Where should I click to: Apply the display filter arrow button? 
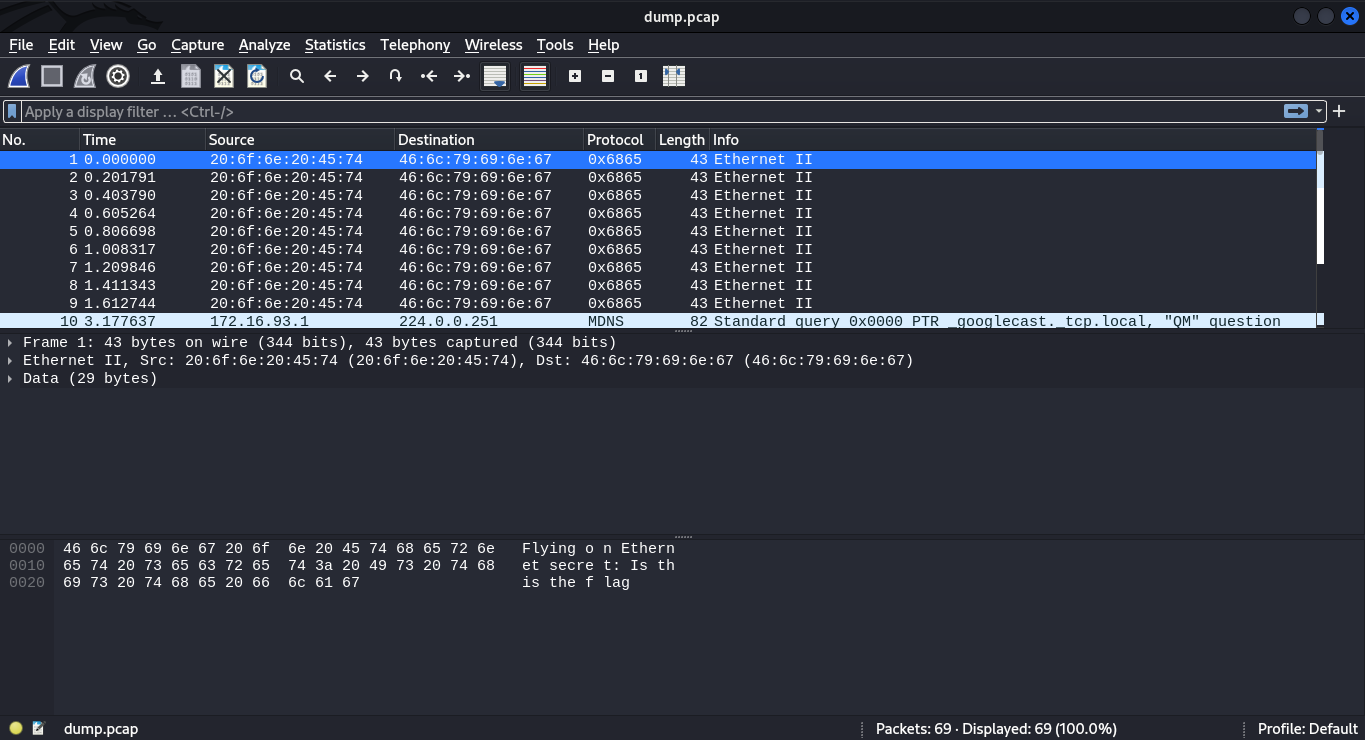click(1296, 111)
